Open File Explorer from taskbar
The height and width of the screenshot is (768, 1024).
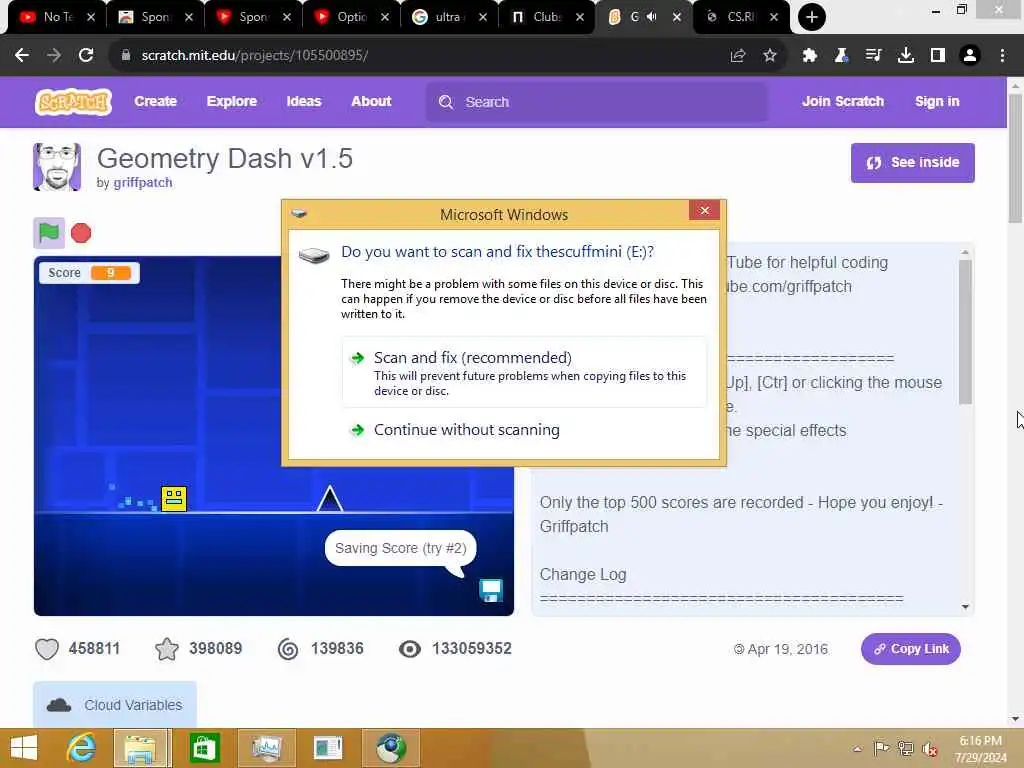(142, 748)
